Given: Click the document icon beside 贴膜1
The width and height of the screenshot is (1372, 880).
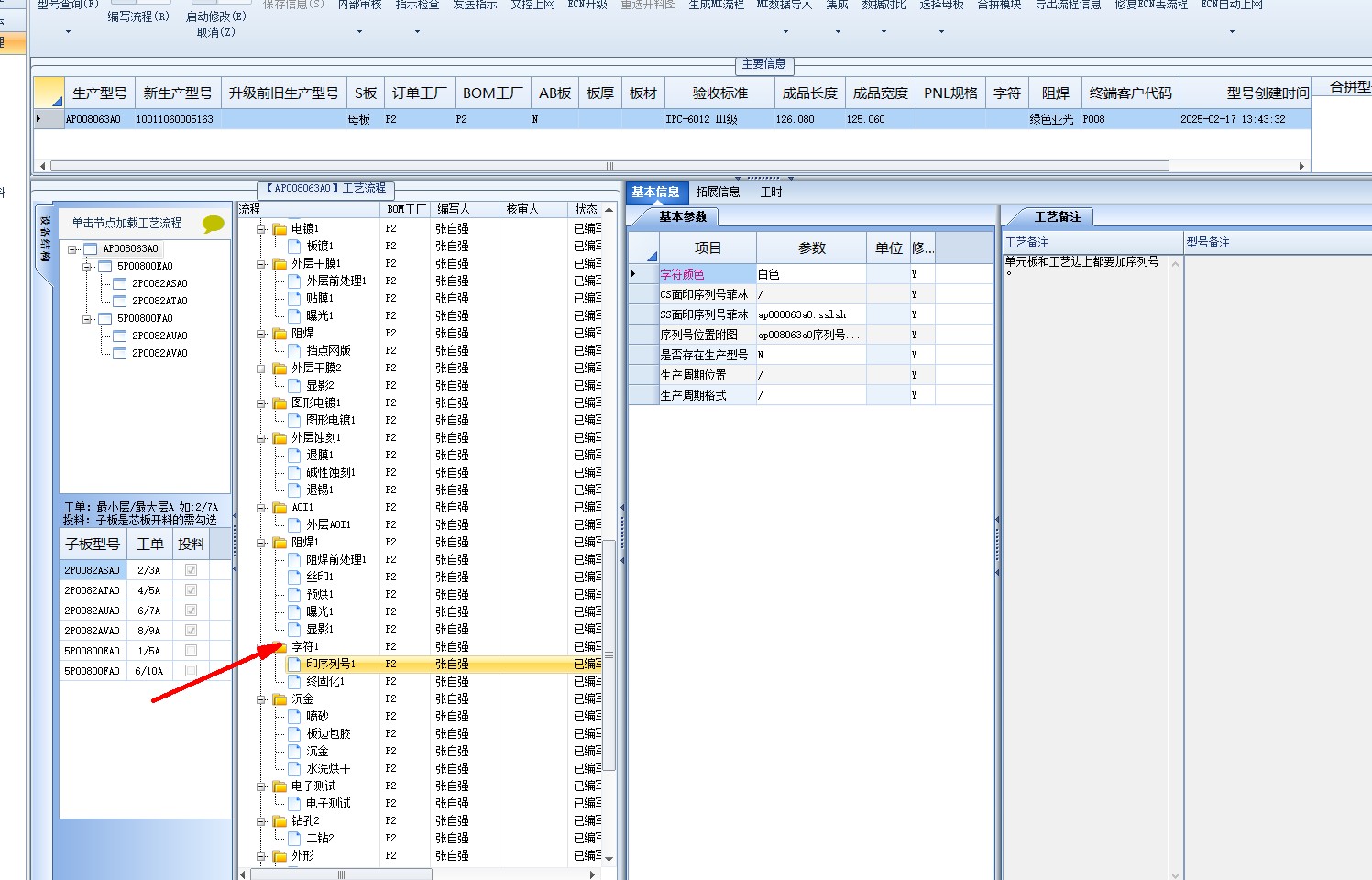Looking at the screenshot, I should tap(294, 298).
